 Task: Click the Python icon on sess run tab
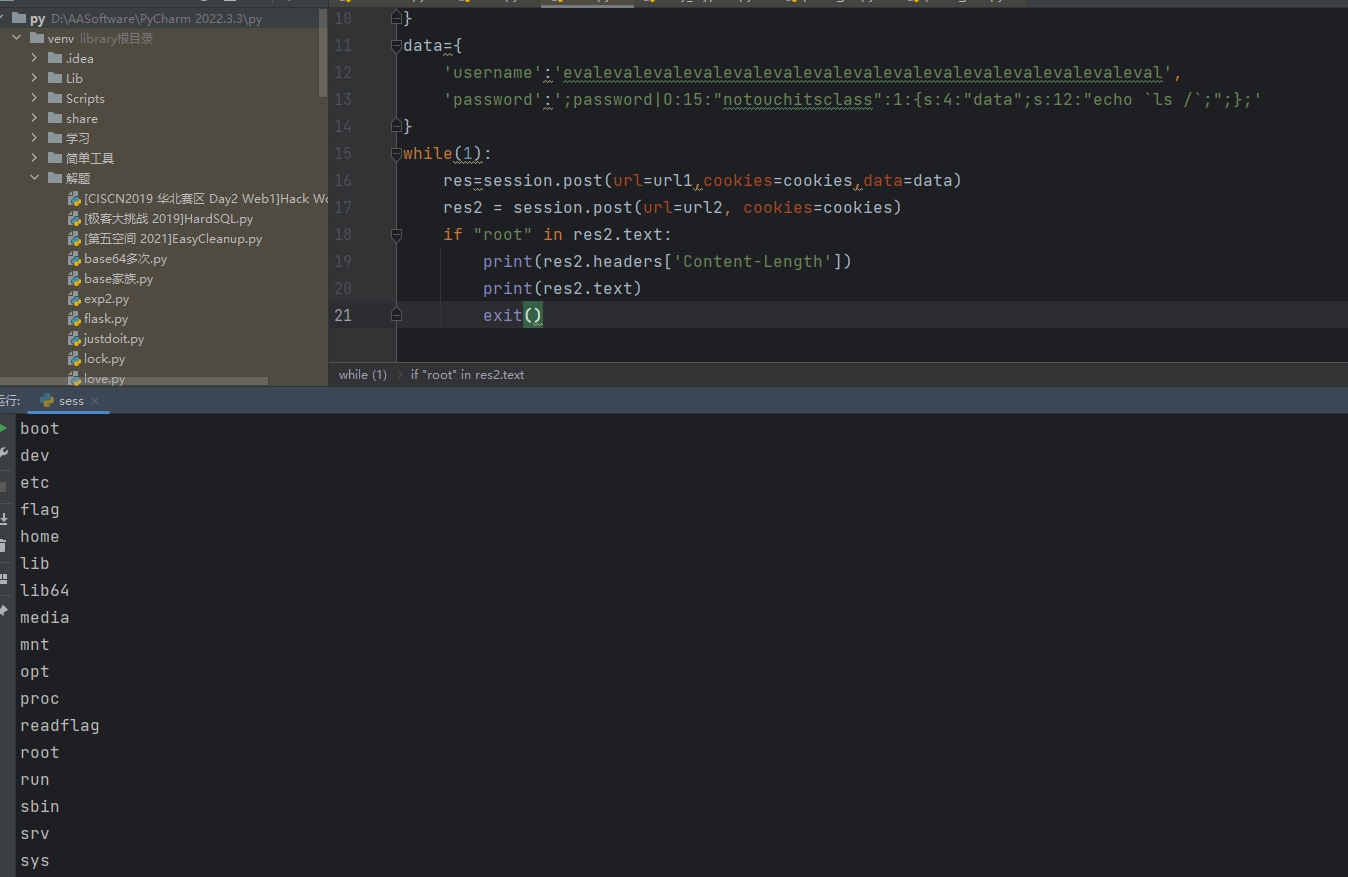pos(47,400)
